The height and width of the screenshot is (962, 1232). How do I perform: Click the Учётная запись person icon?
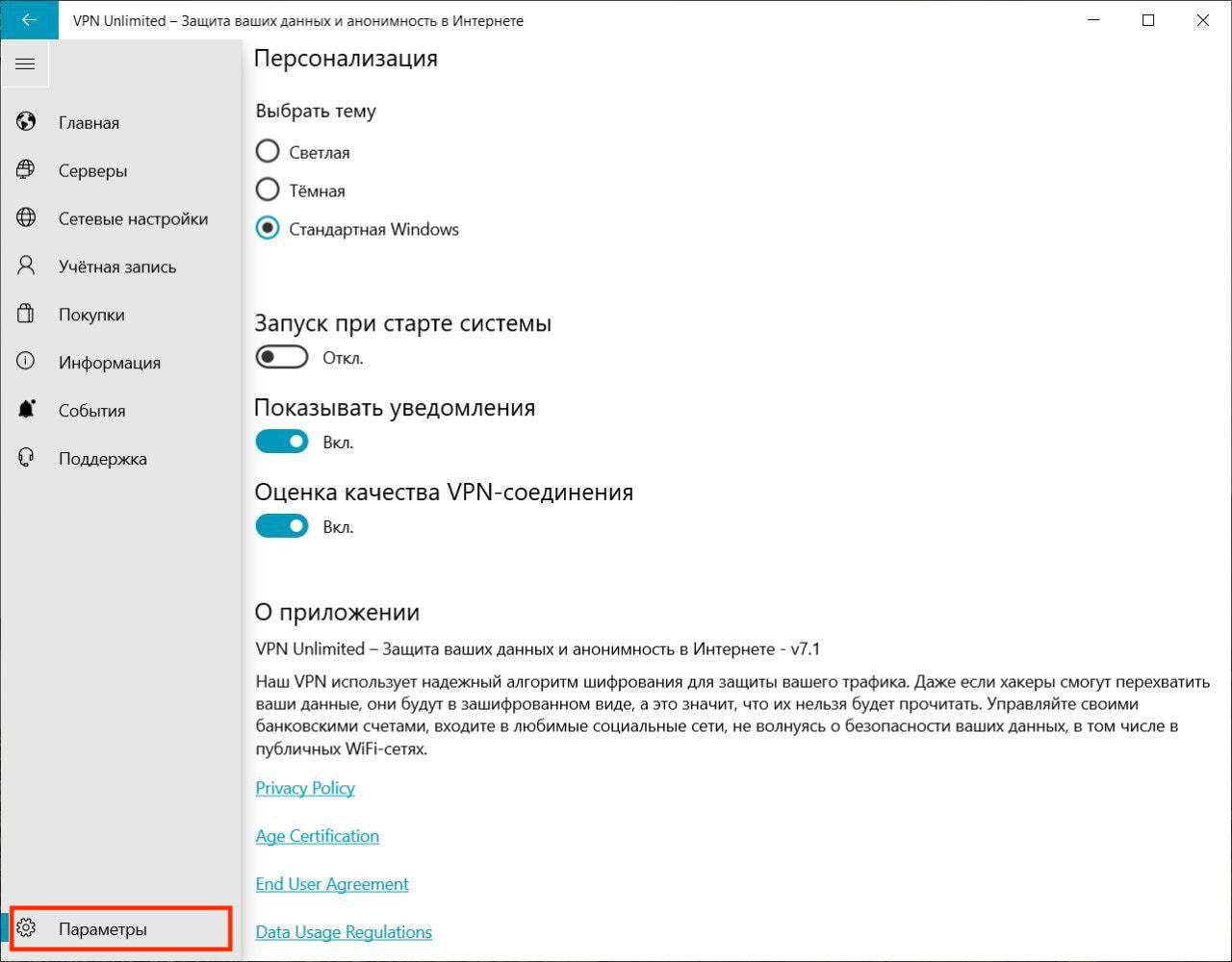[x=26, y=266]
